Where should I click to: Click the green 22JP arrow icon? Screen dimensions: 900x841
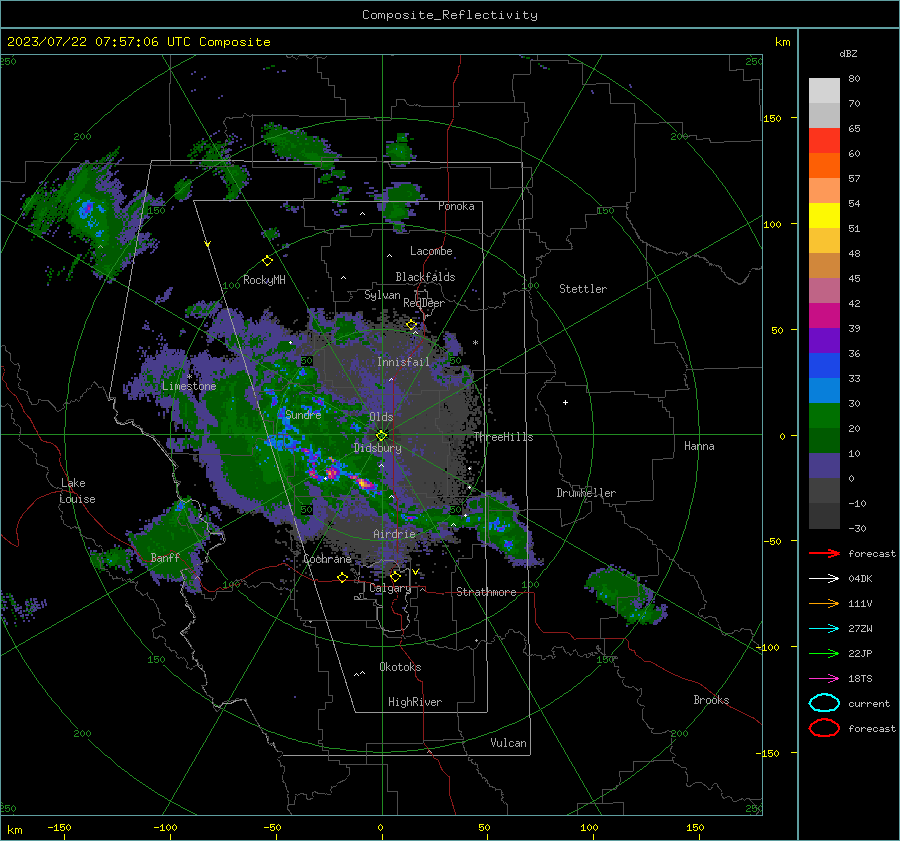[824, 653]
